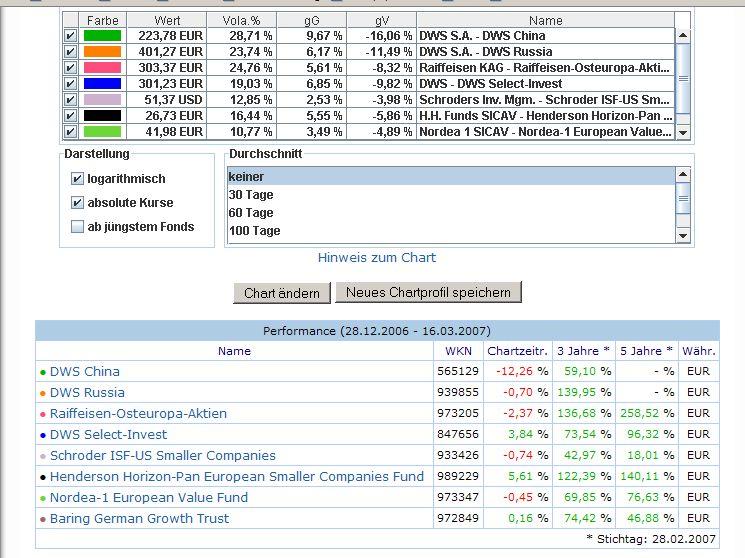Viewport: 745px width, 558px height.
Task: Disable the logarithmisch display option
Action: (x=77, y=179)
